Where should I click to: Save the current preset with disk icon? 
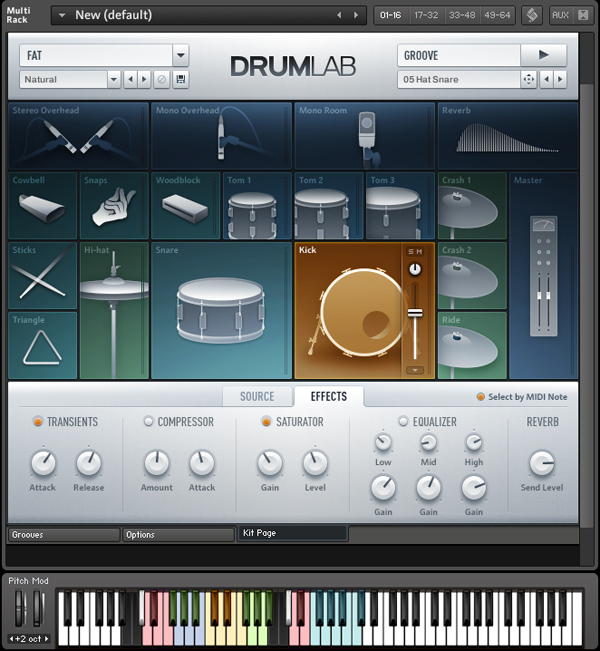[x=181, y=79]
